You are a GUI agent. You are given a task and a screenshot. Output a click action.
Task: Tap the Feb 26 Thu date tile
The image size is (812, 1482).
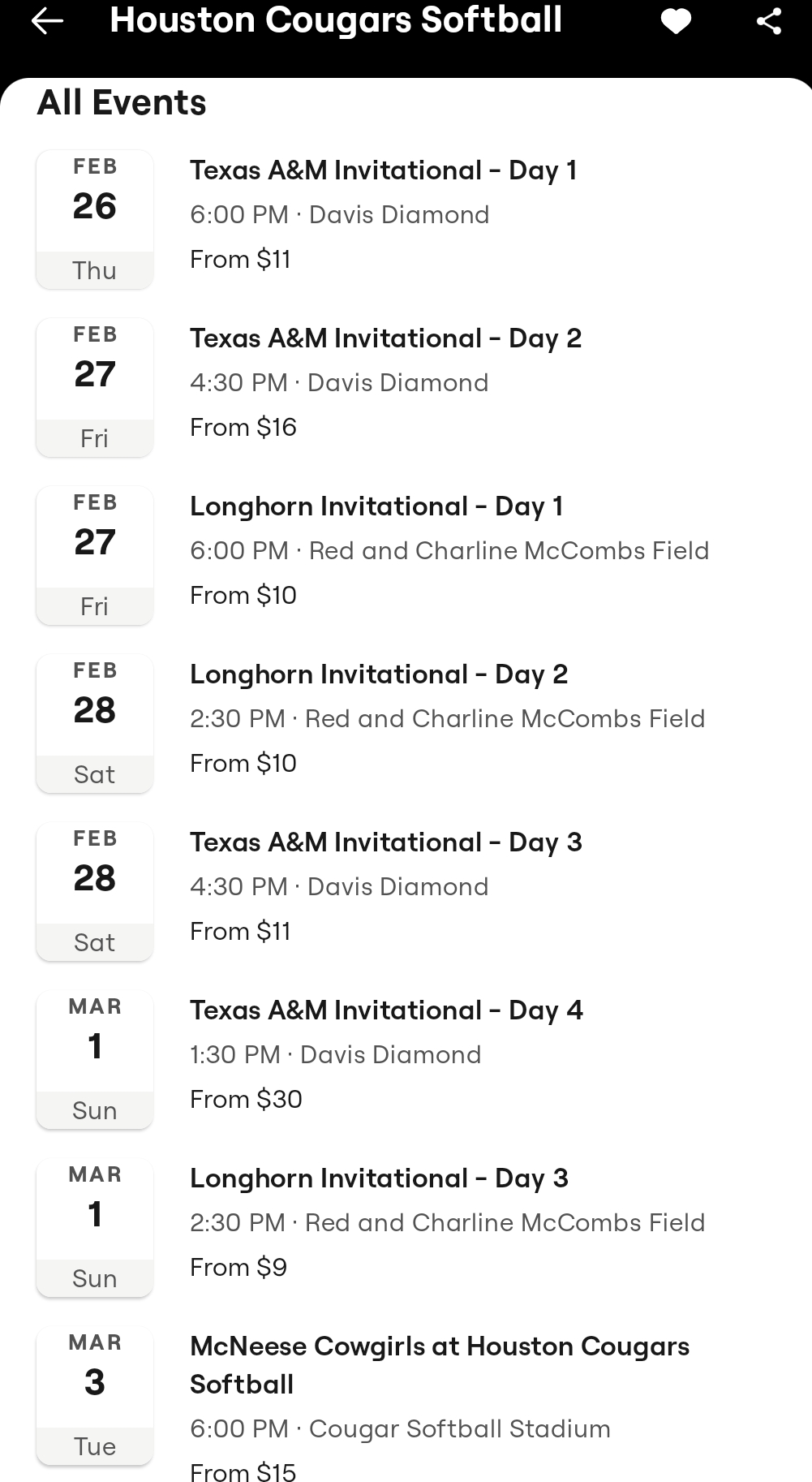point(95,219)
